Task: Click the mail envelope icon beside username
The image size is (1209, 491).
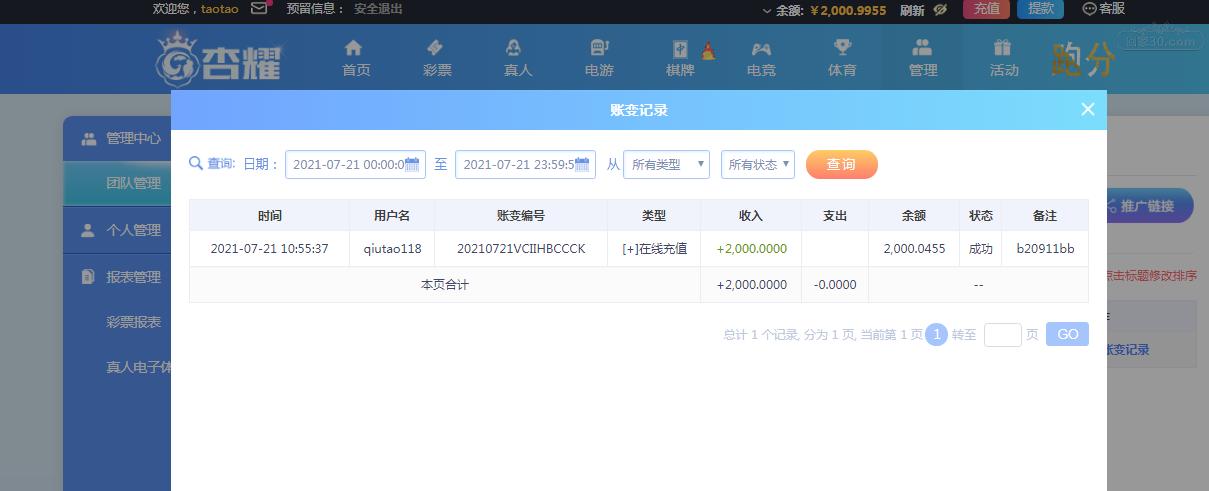Action: (x=259, y=9)
